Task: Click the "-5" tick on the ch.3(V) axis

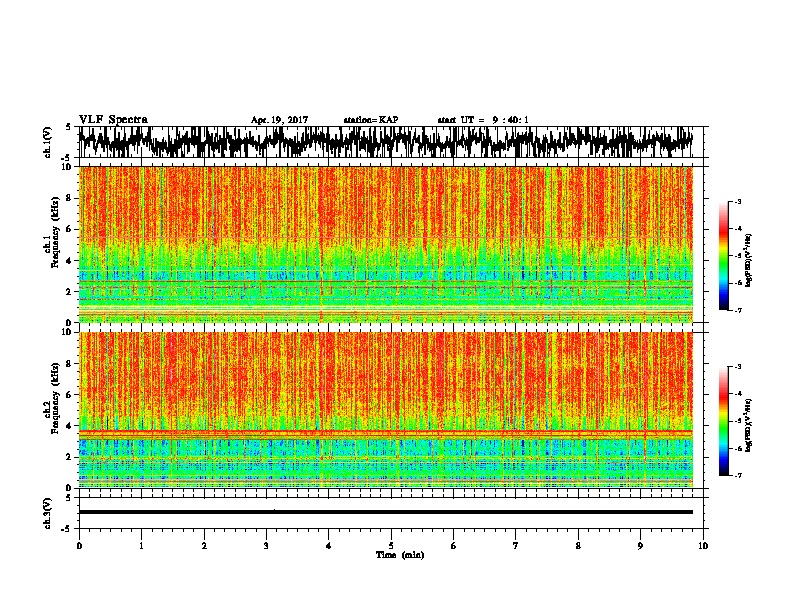Action: pyautogui.click(x=67, y=529)
